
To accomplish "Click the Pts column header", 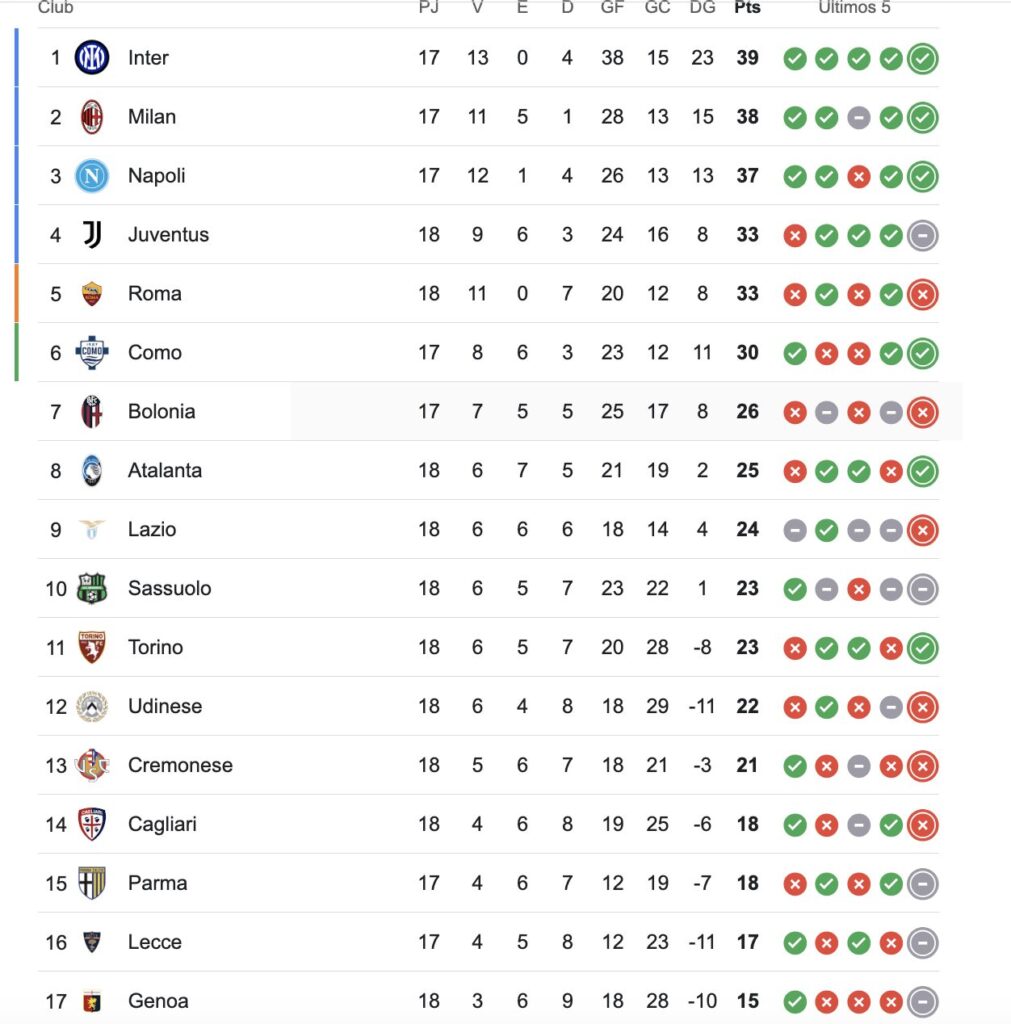I will tap(747, 8).
